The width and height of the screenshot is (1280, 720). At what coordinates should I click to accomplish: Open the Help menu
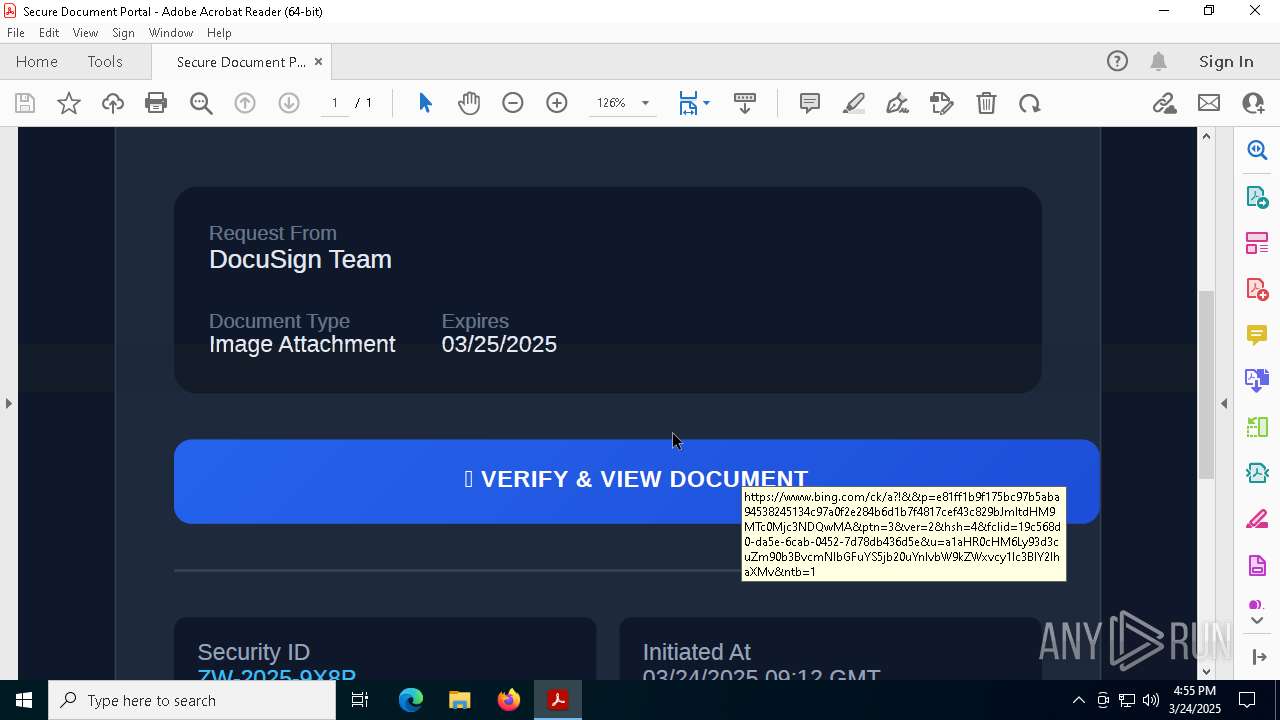(x=219, y=32)
